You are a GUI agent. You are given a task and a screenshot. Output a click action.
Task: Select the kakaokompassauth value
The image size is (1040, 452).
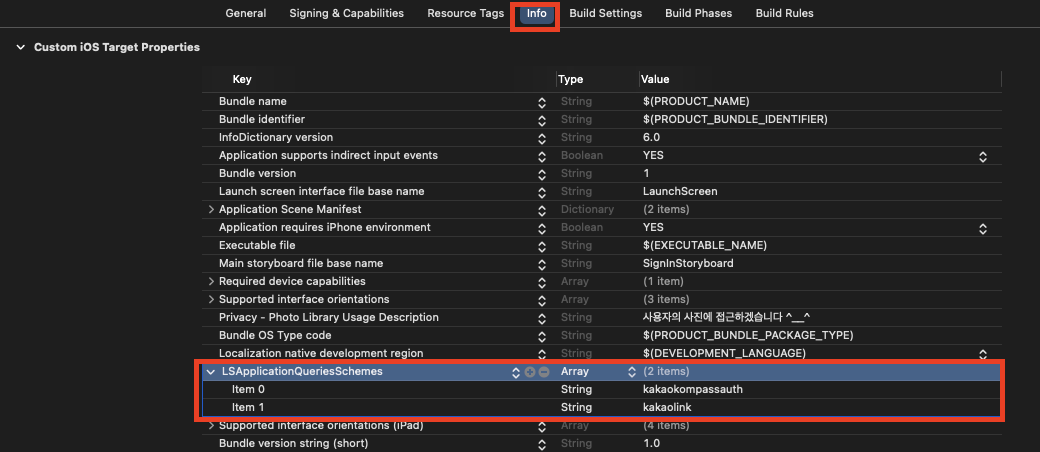[x=692, y=390]
